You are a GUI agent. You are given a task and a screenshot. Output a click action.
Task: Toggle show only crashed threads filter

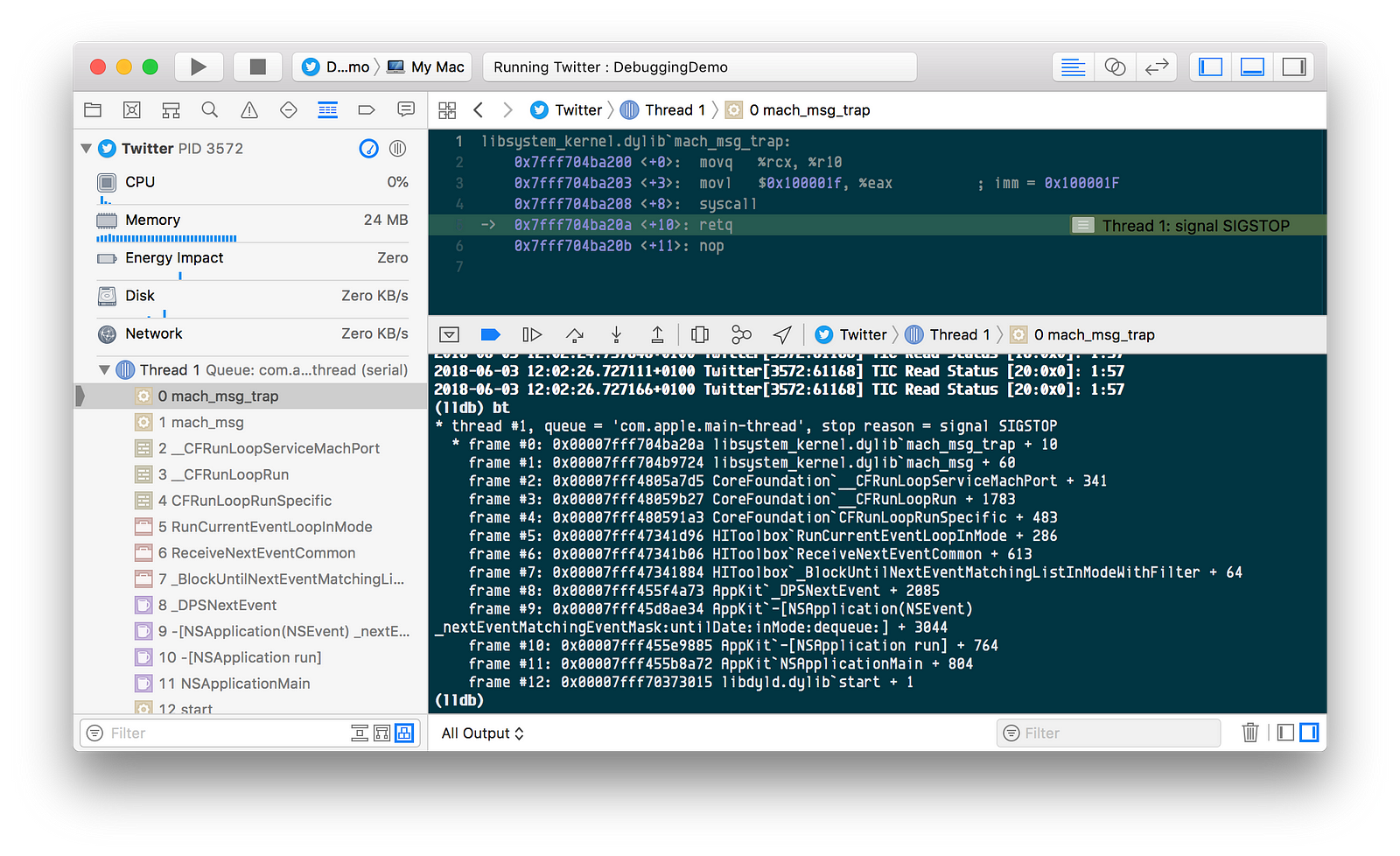(x=382, y=733)
